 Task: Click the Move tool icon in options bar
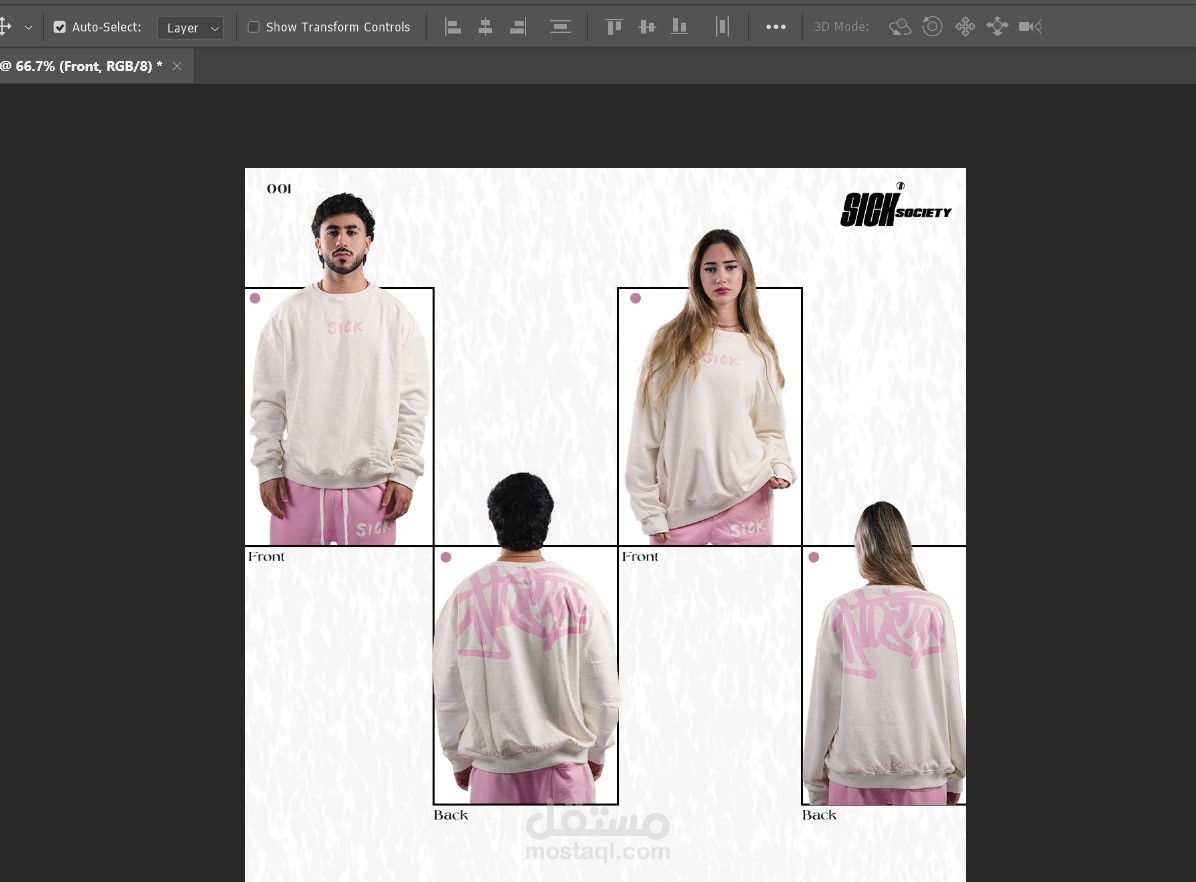5,27
